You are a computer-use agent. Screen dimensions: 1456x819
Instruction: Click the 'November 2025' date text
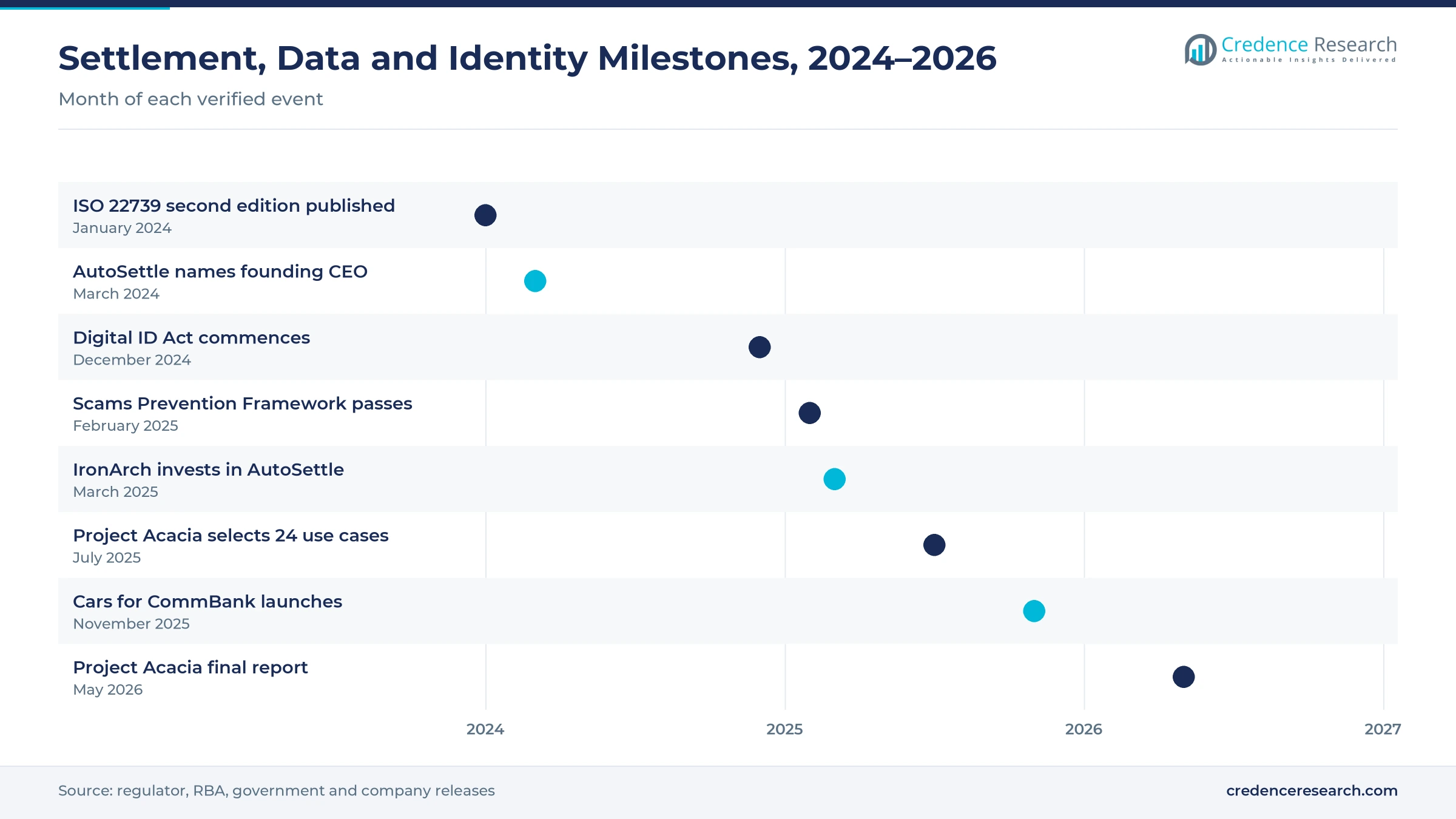pos(131,624)
